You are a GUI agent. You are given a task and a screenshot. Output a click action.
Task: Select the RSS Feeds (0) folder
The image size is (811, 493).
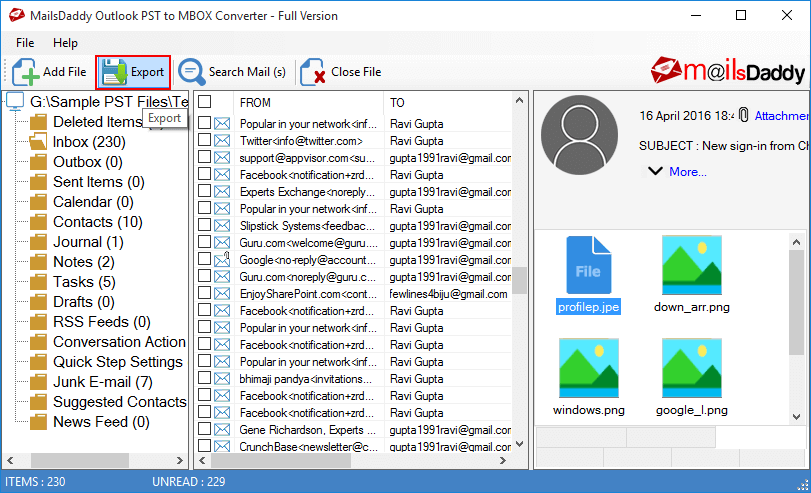101,322
